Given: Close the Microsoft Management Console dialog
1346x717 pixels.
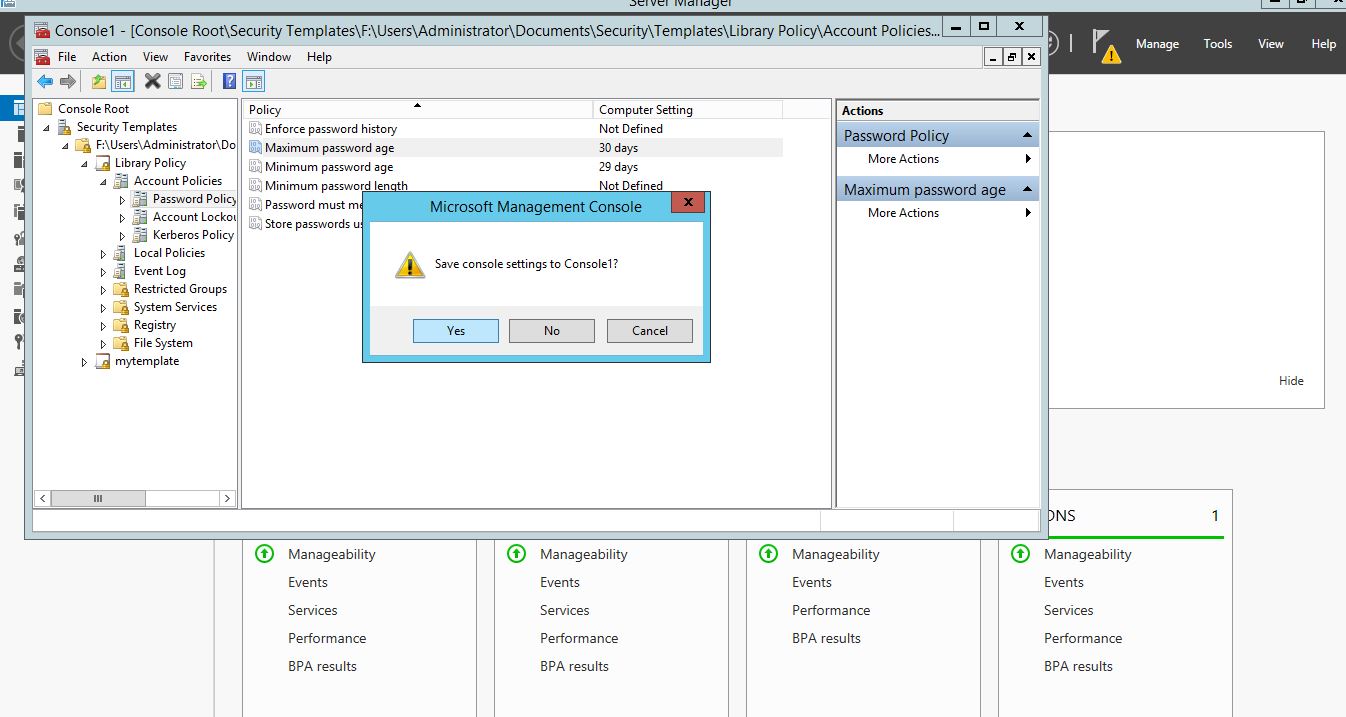Looking at the screenshot, I should (x=688, y=203).
